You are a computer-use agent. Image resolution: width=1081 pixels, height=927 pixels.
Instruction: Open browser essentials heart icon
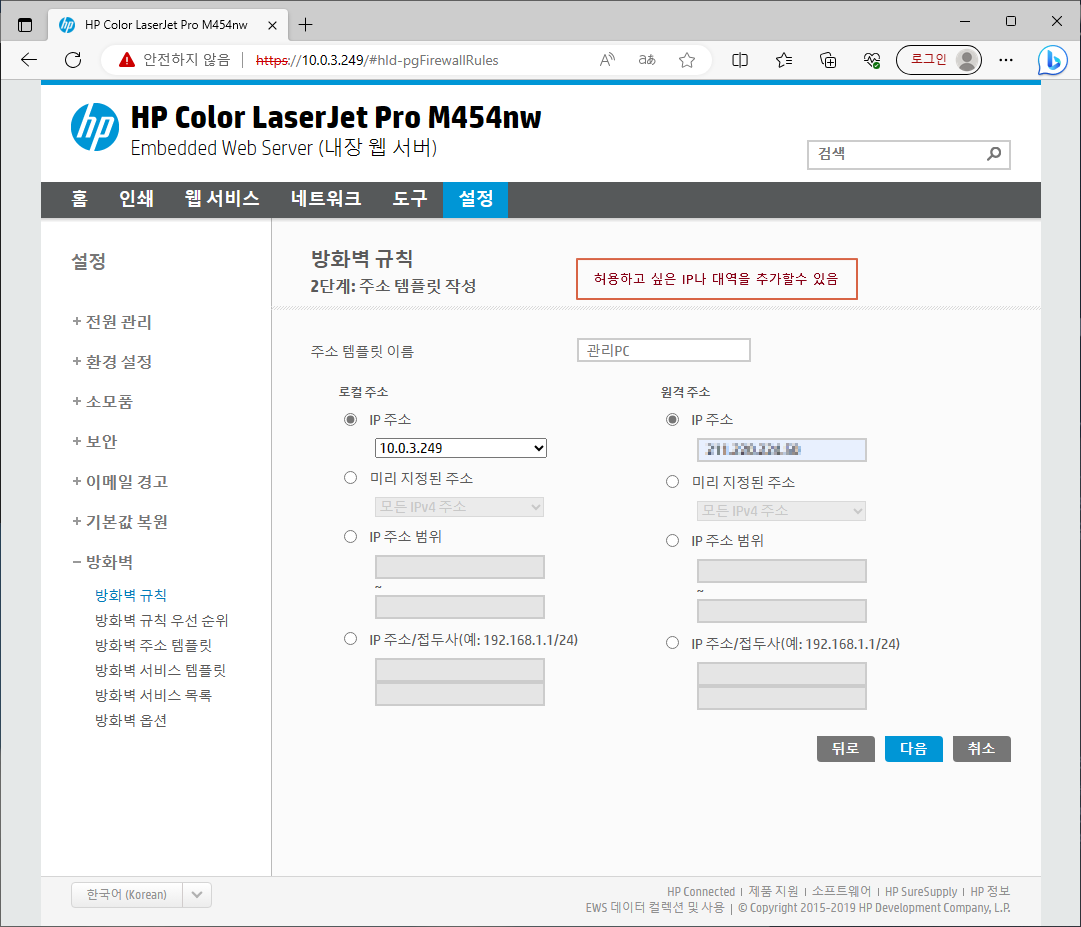click(x=872, y=60)
